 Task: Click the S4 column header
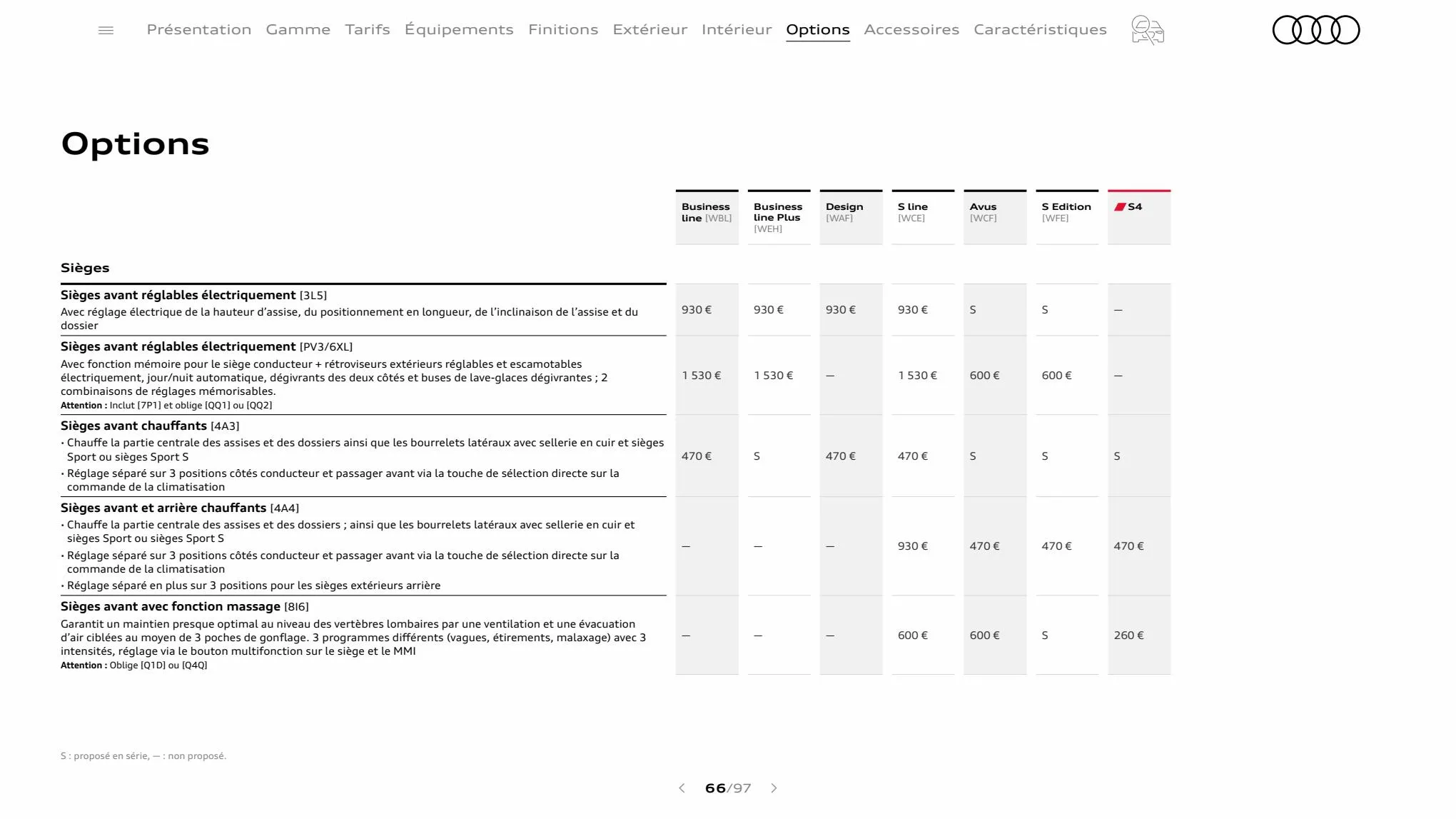pos(1139,217)
